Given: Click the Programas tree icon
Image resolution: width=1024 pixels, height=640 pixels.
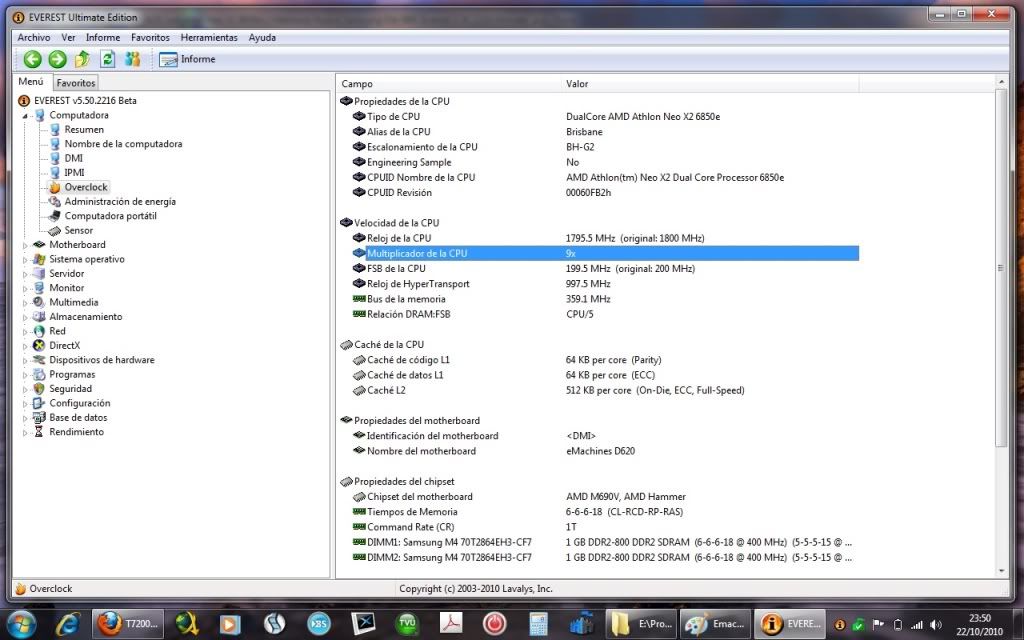Looking at the screenshot, I should (39, 374).
